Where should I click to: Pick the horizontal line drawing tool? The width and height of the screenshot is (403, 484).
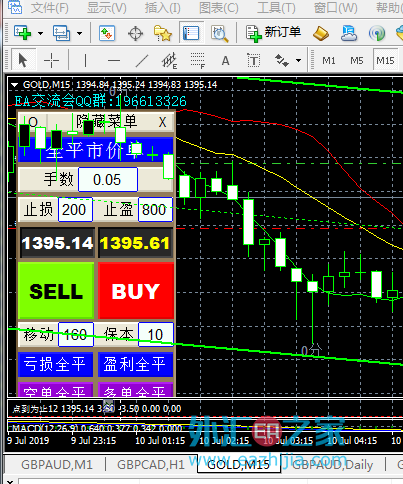point(114,61)
